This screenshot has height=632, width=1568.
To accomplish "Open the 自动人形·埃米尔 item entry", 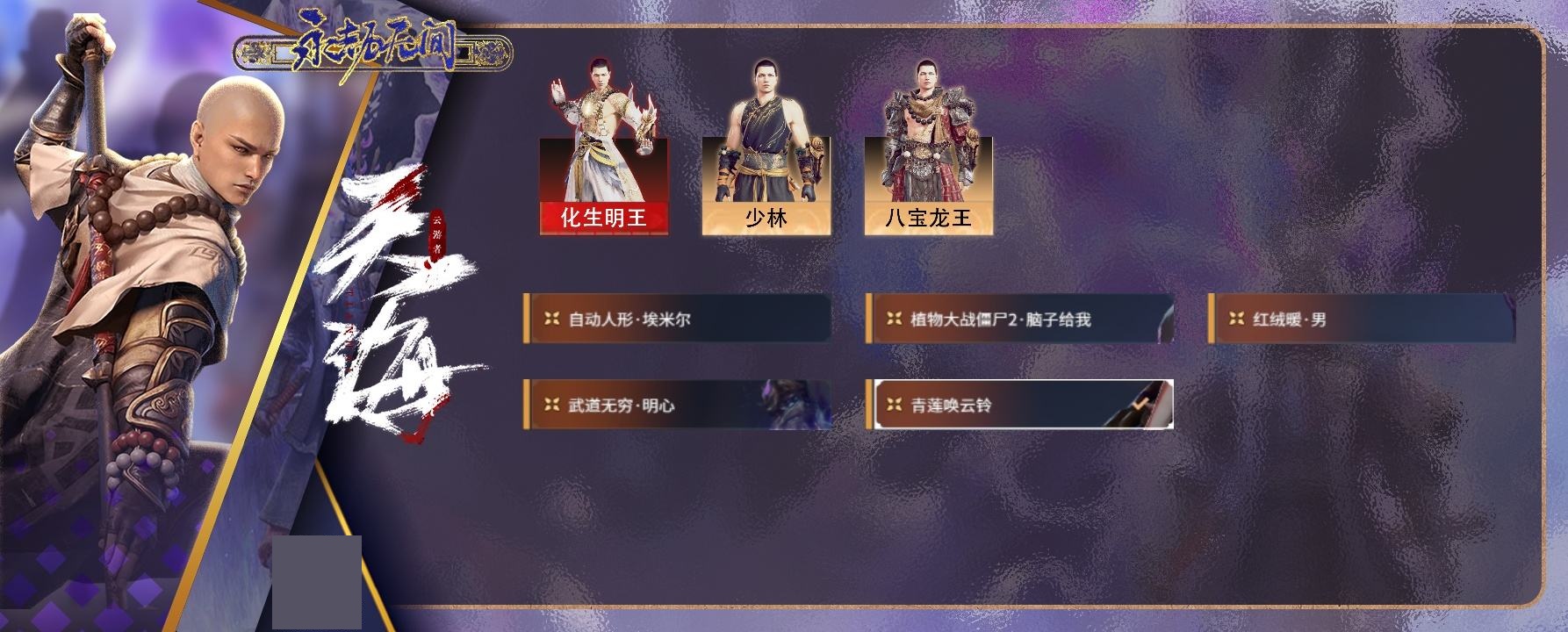I will tap(677, 319).
